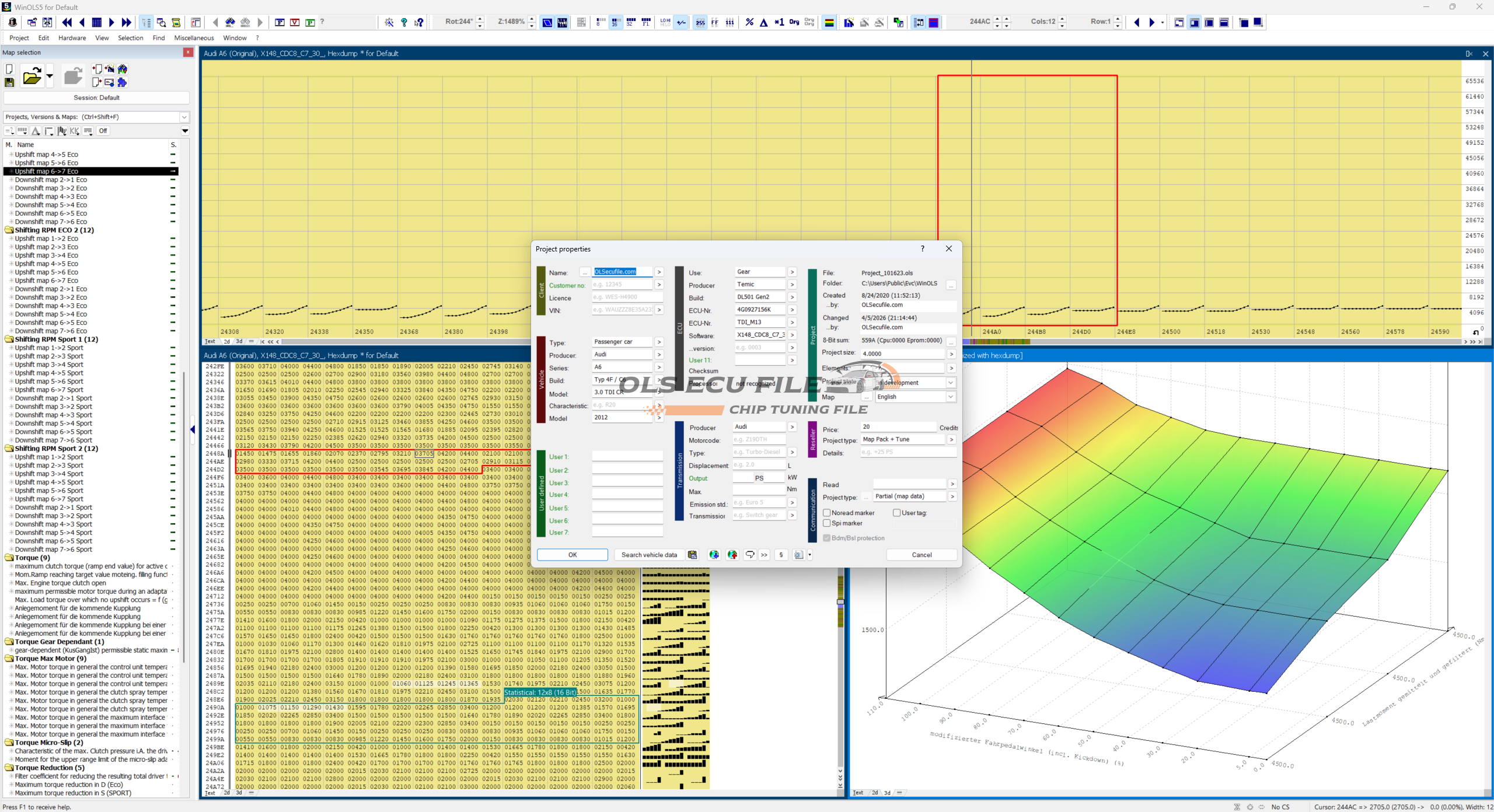Select the 16-bit display mode icon
Viewport: 1494px width, 812px height.
tap(615, 22)
